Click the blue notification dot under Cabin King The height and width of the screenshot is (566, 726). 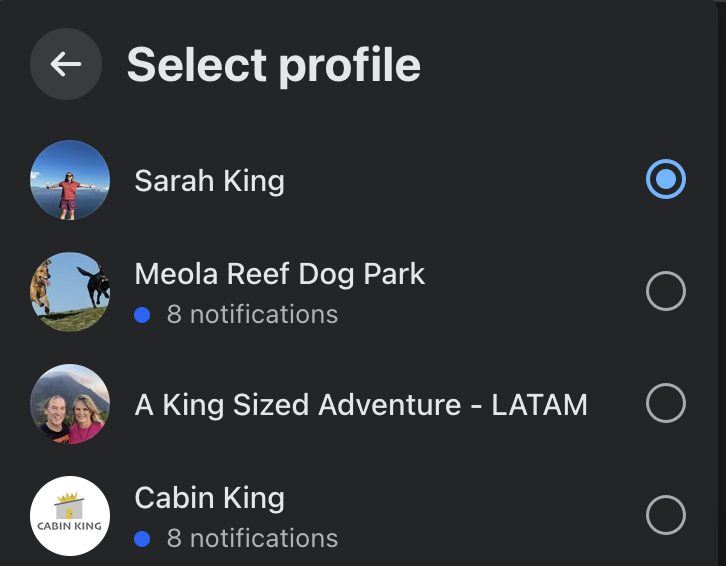click(x=142, y=539)
